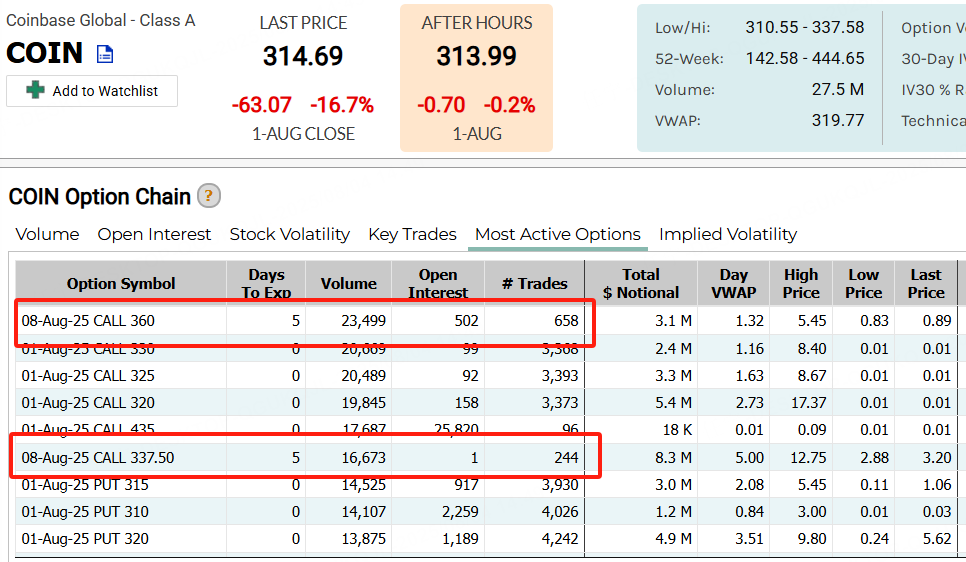Image resolution: width=966 pixels, height=562 pixels.
Task: Click the 52-Week range 142.58 - 444.65
Action: coord(805,59)
